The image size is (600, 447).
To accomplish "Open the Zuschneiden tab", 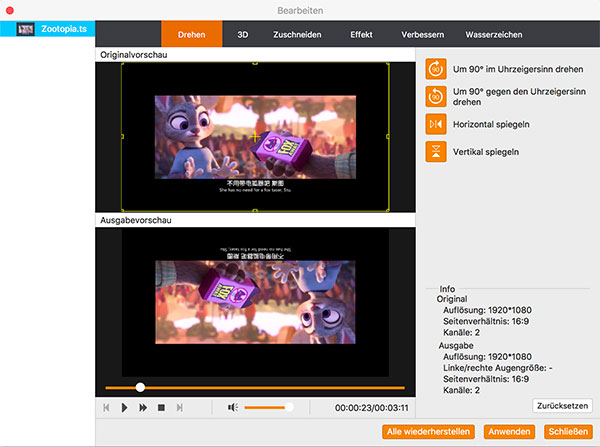I will [297, 34].
